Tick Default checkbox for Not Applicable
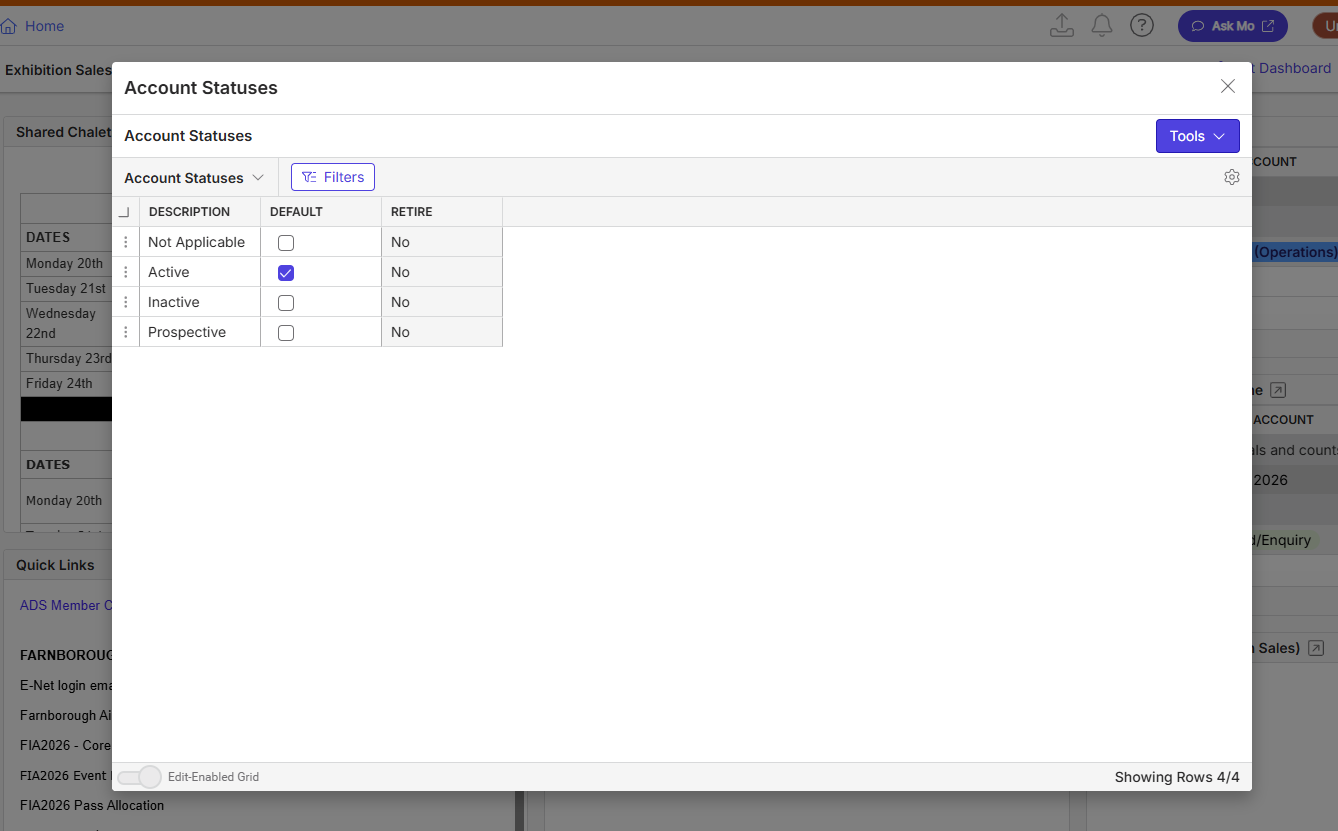The width and height of the screenshot is (1338, 831). [x=286, y=242]
